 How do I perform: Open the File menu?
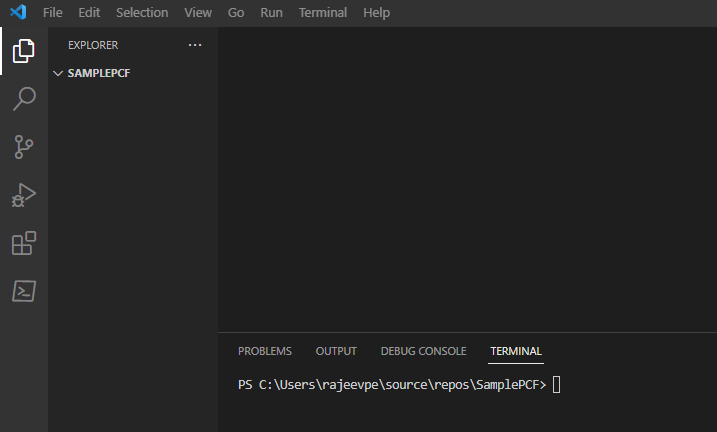pyautogui.click(x=53, y=13)
